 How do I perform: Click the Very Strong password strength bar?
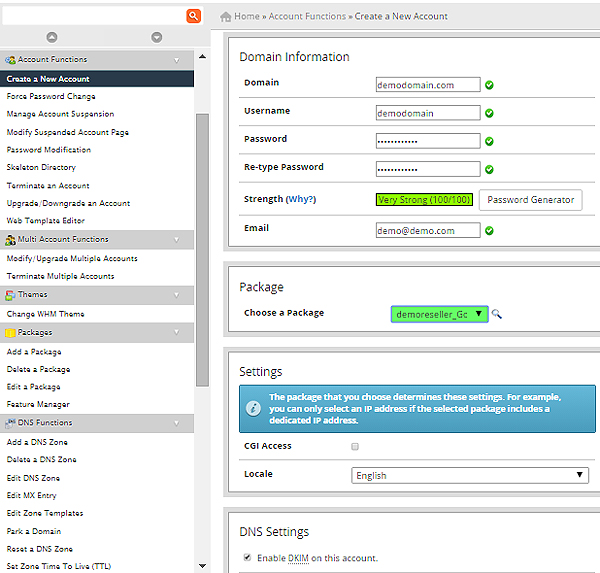[x=424, y=199]
